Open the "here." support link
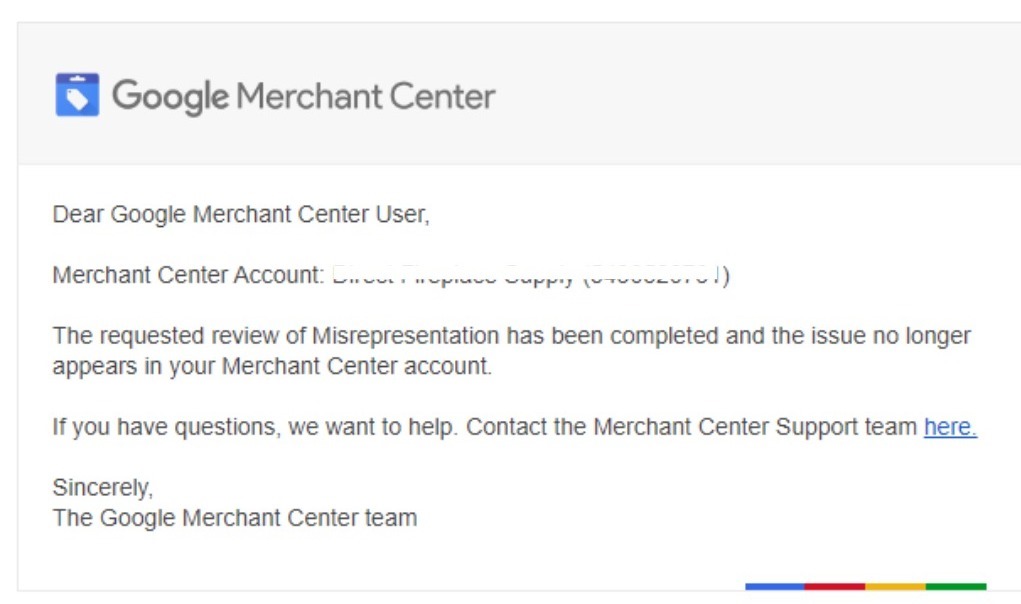1021x604 pixels. click(949, 428)
